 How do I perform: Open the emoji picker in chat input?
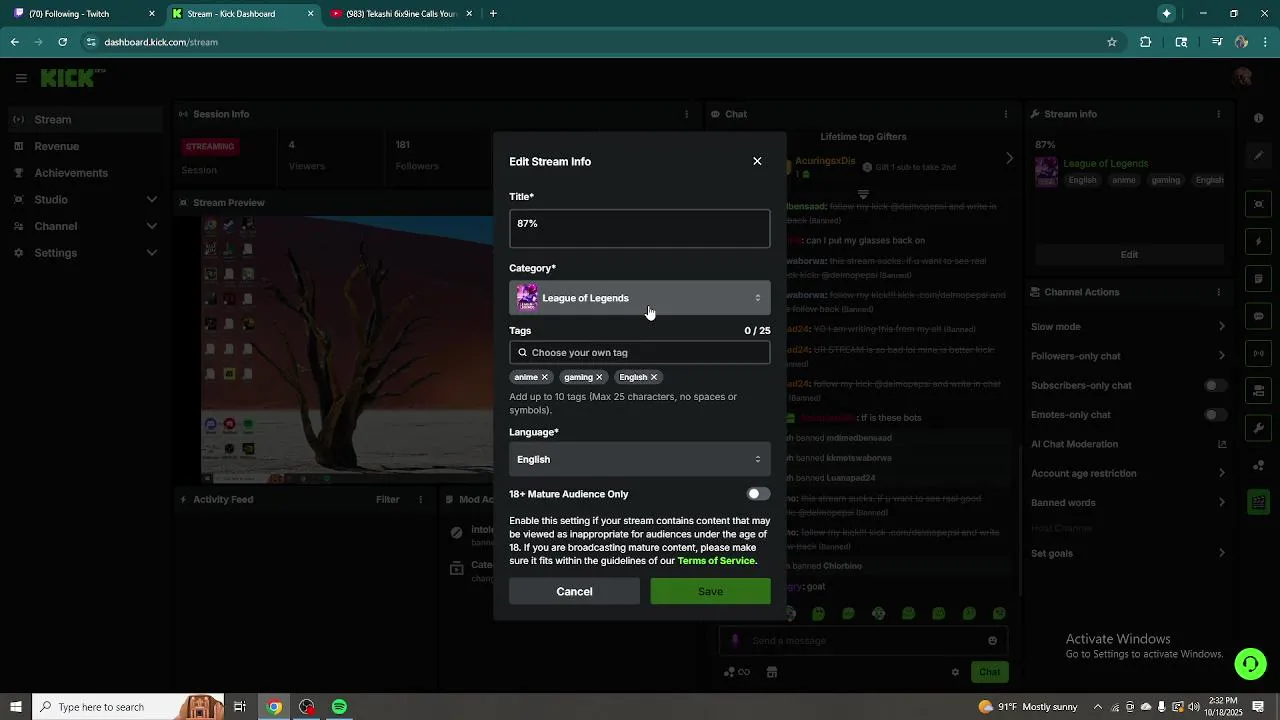pos(992,641)
